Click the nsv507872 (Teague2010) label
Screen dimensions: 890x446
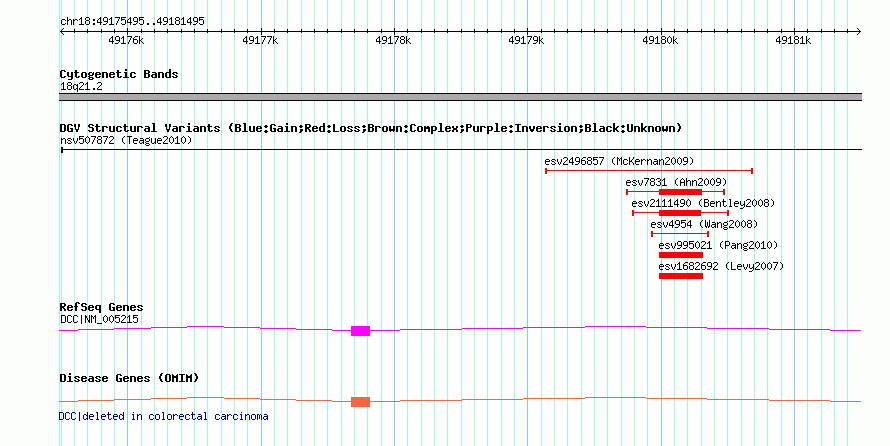click(x=126, y=140)
